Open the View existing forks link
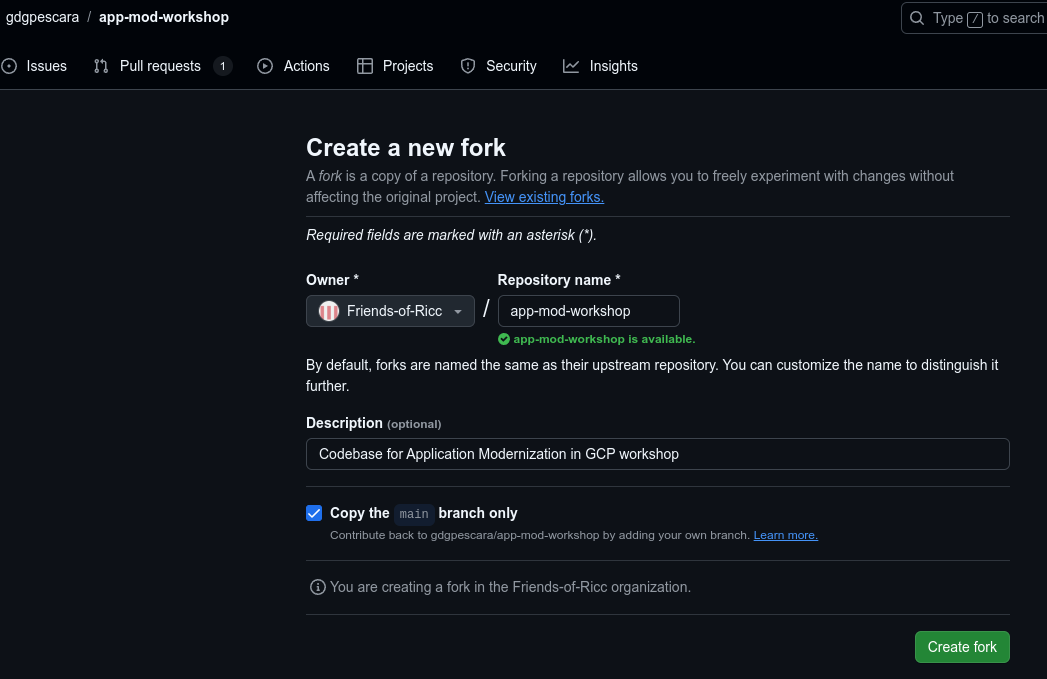1047x679 pixels. point(544,197)
